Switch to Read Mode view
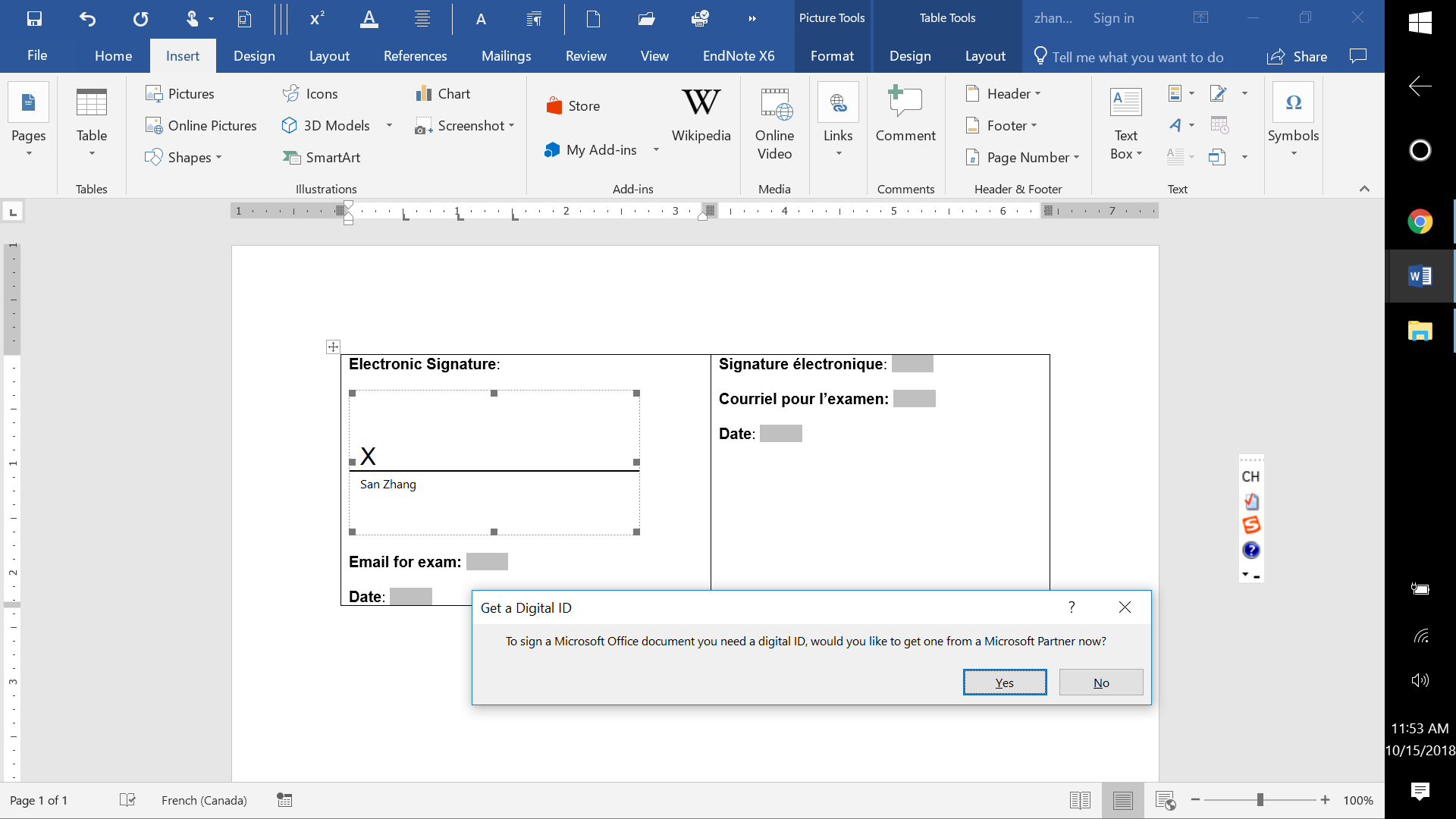This screenshot has height=819, width=1456. [x=1080, y=801]
